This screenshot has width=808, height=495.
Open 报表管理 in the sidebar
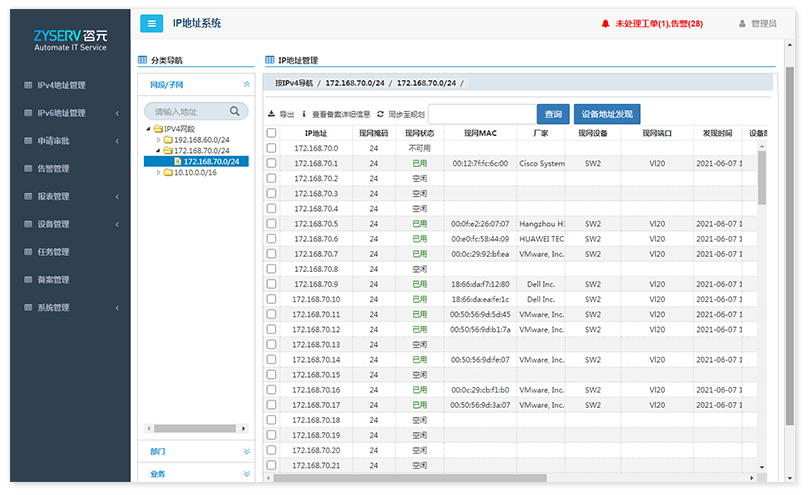click(53, 197)
